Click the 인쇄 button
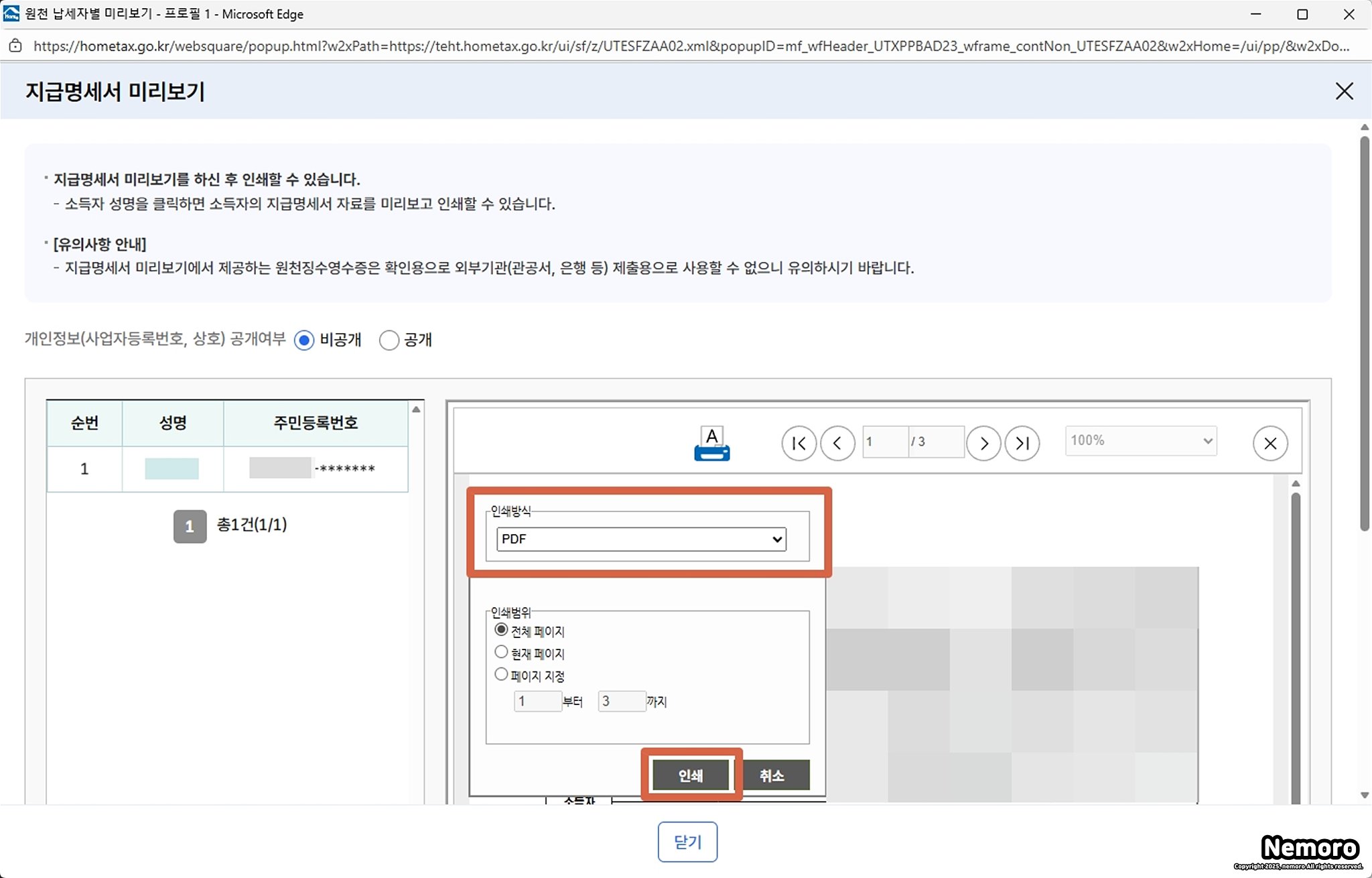The image size is (1372, 878). tap(691, 775)
